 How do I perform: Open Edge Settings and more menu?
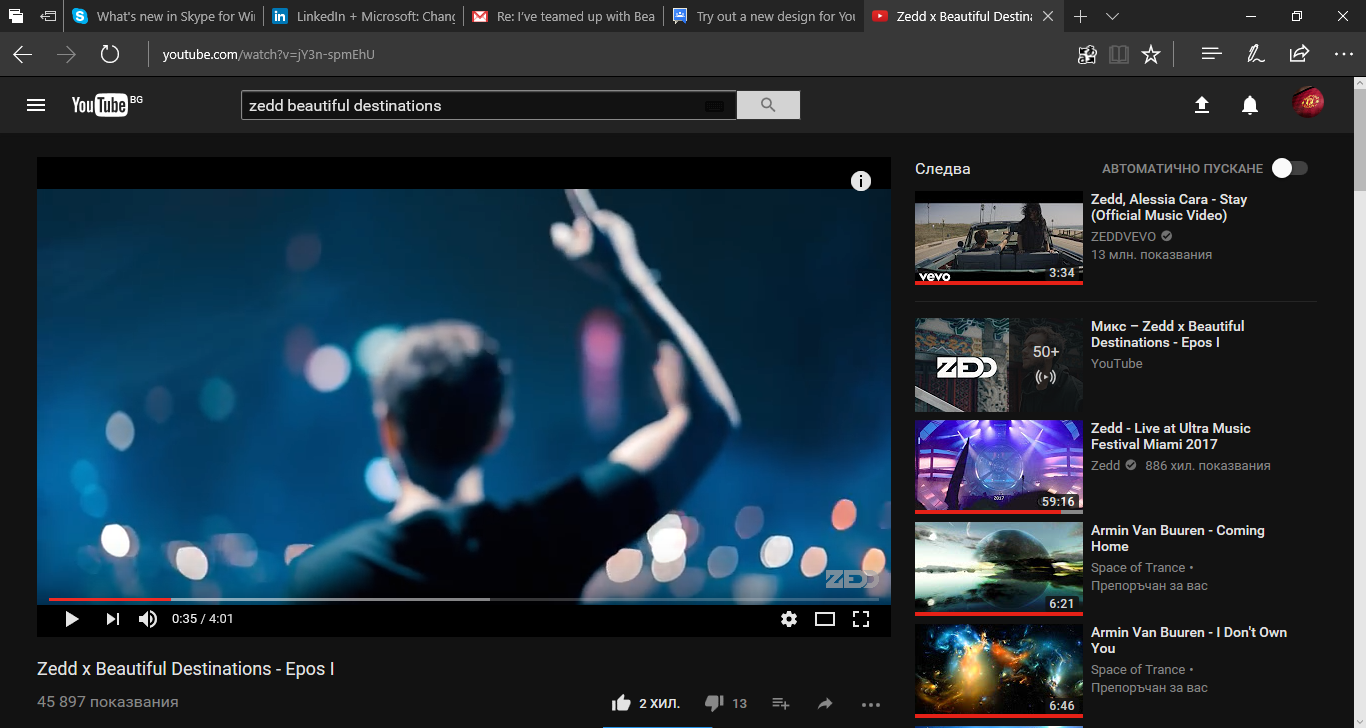(1343, 54)
